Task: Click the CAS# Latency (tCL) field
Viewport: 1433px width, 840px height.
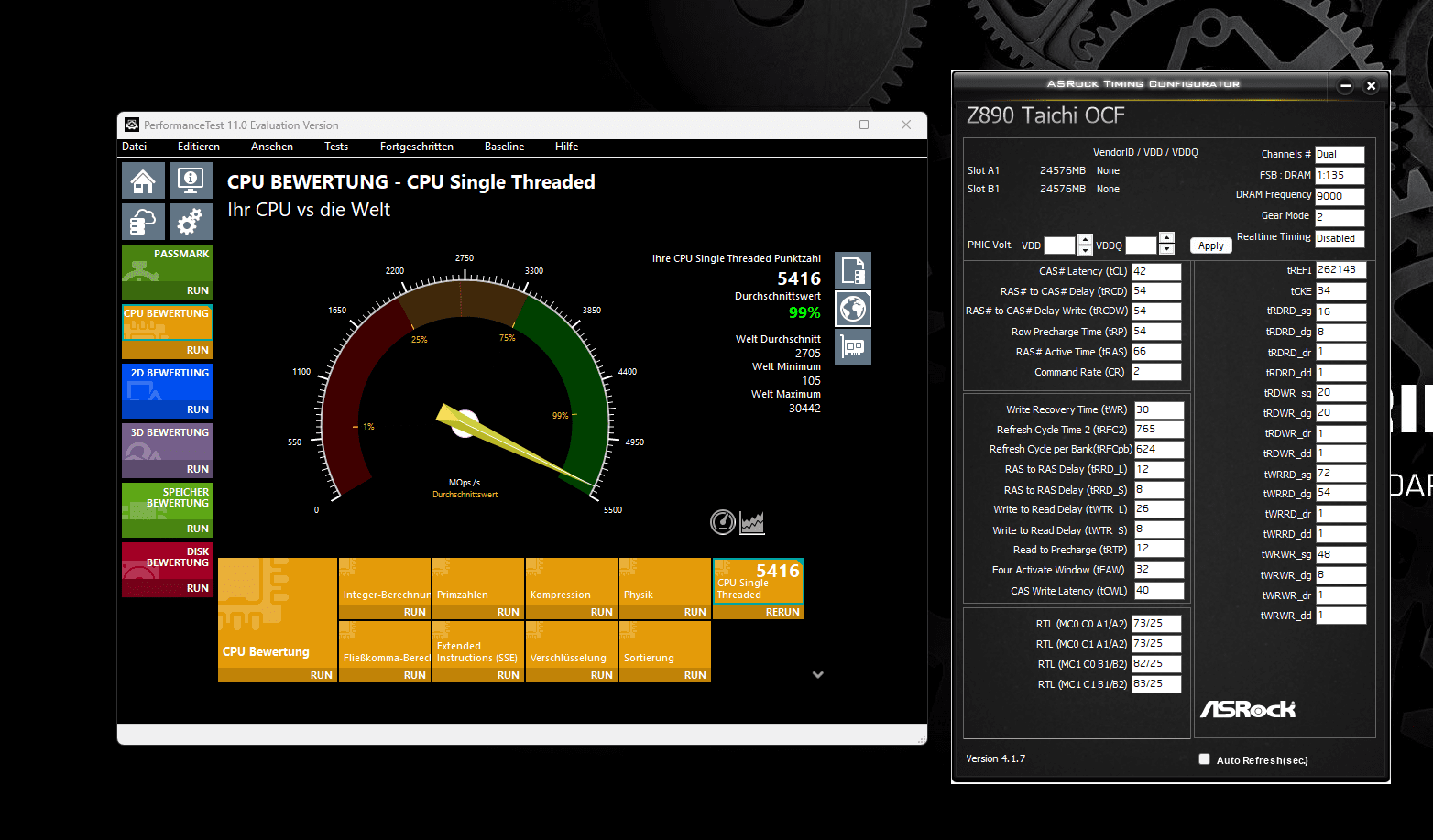Action: [x=1156, y=271]
